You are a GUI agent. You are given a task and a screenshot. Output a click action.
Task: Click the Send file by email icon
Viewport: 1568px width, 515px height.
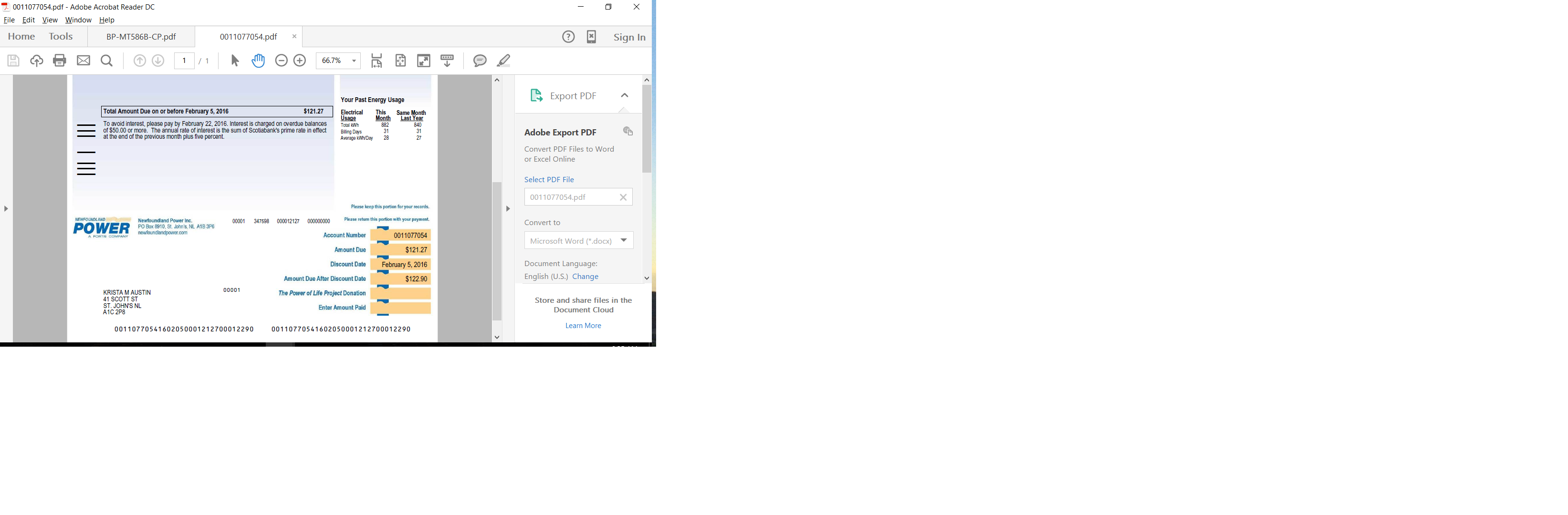tap(84, 60)
